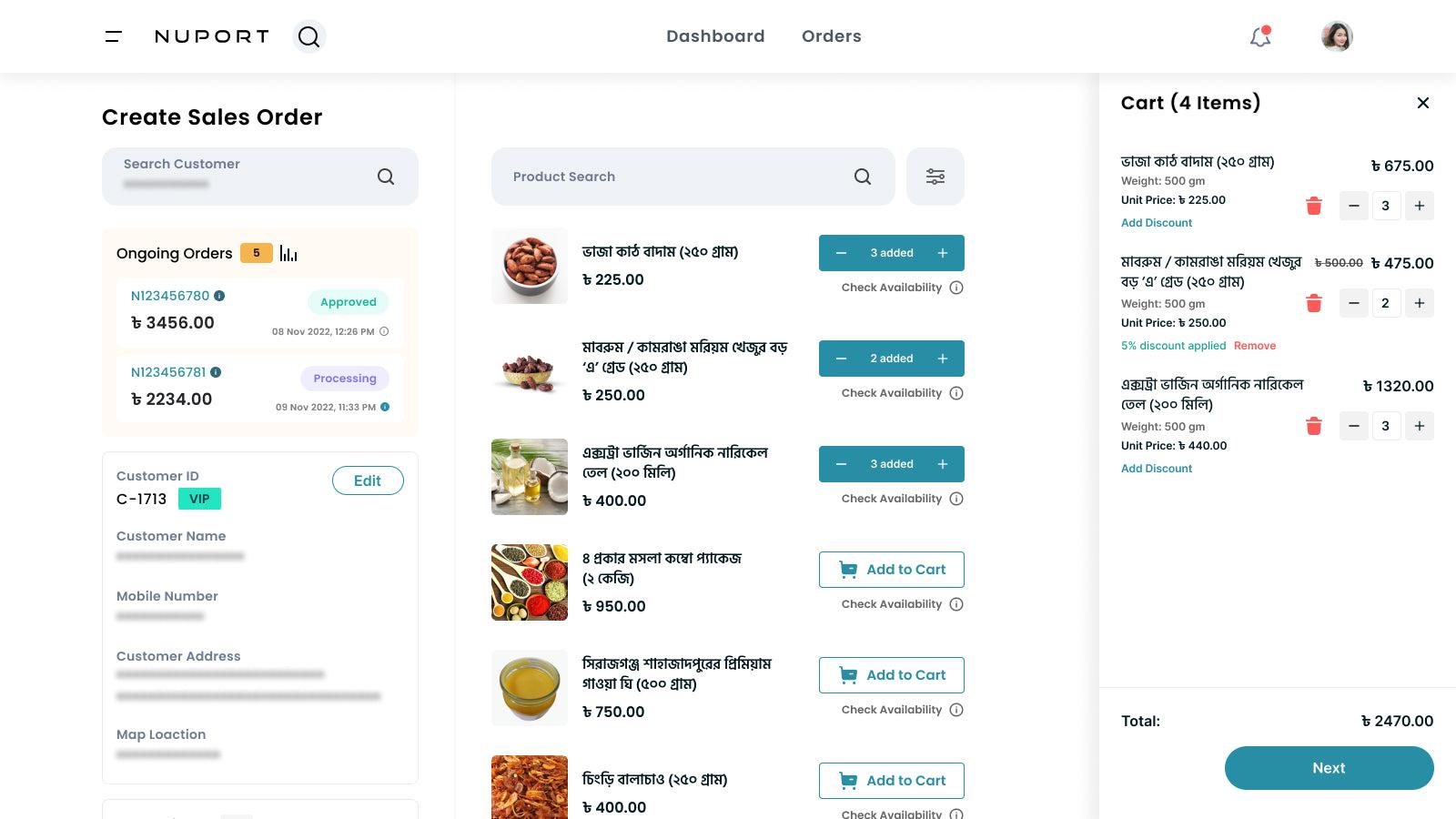Close the cart panel
This screenshot has width=1456, height=819.
pyautogui.click(x=1422, y=103)
